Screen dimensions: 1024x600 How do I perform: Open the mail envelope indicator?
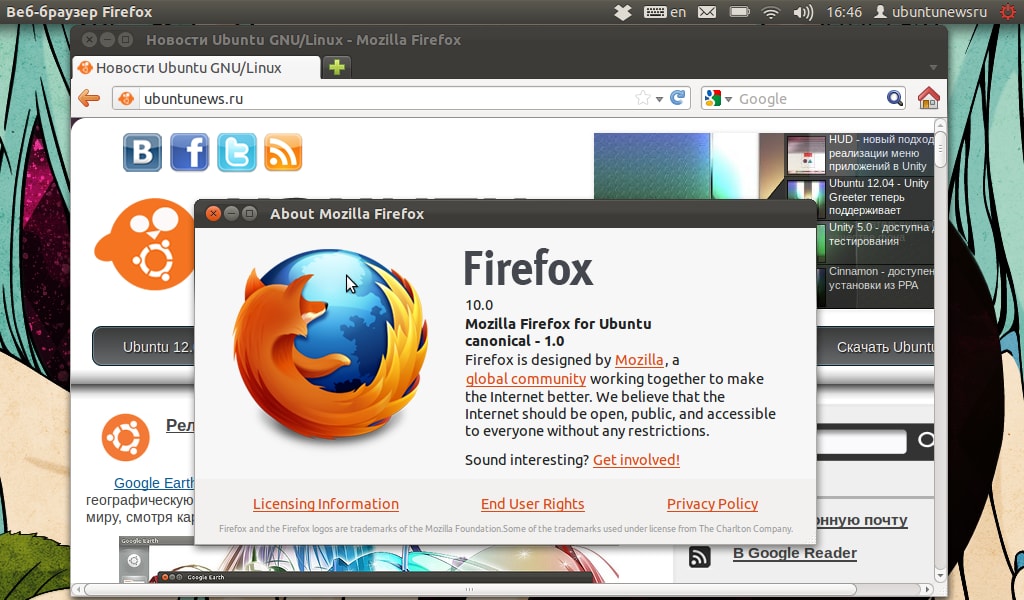click(707, 12)
